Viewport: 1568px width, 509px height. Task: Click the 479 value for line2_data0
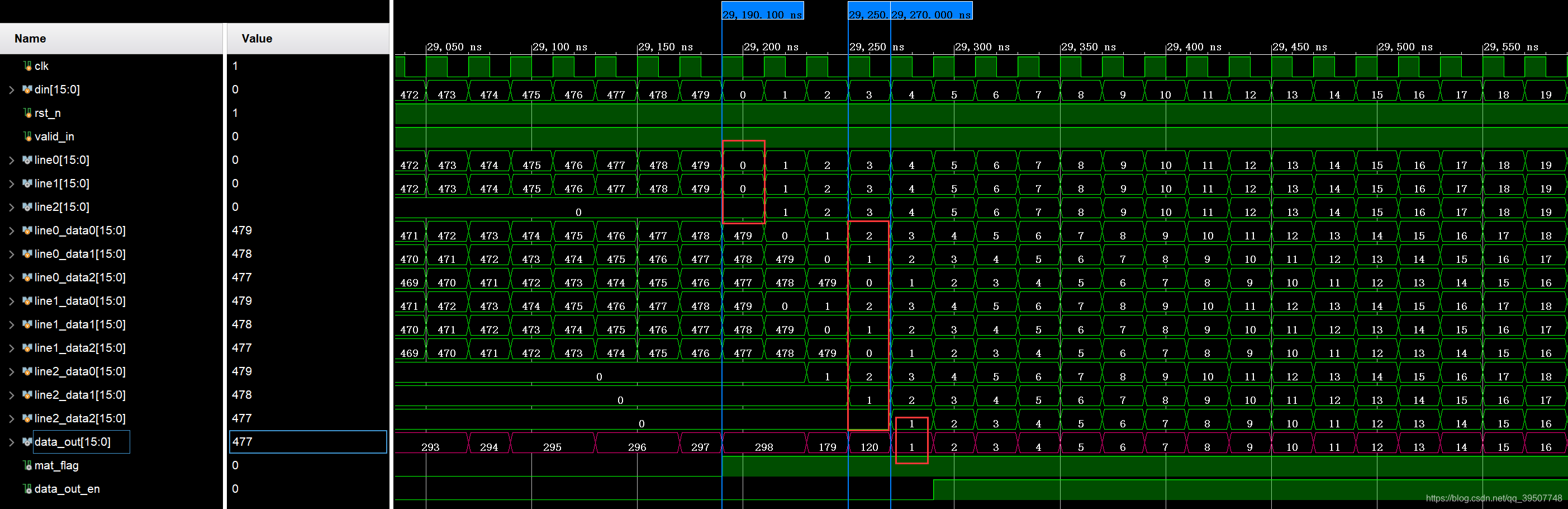pos(243,371)
